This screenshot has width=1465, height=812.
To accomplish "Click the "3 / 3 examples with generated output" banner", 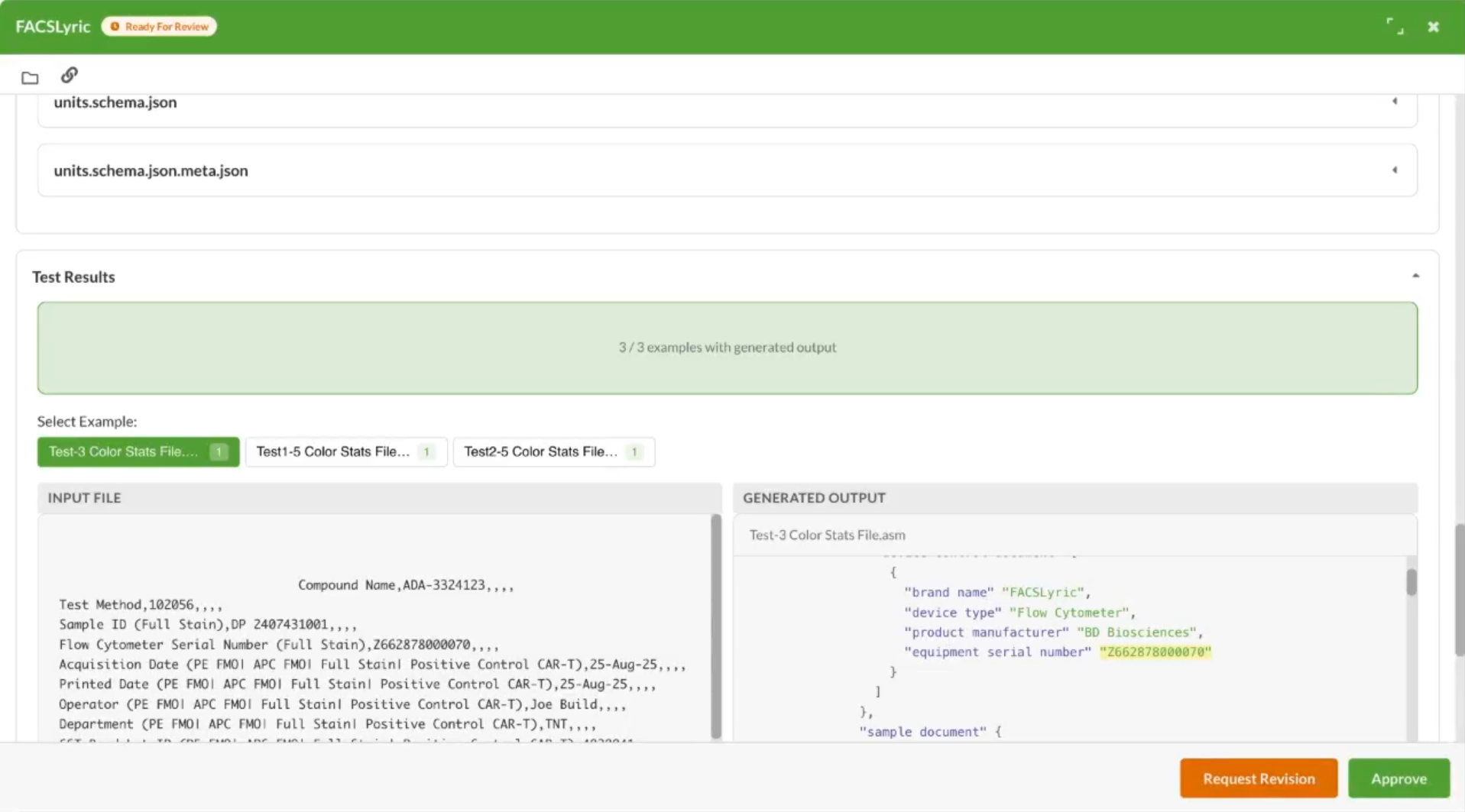I will (x=727, y=348).
